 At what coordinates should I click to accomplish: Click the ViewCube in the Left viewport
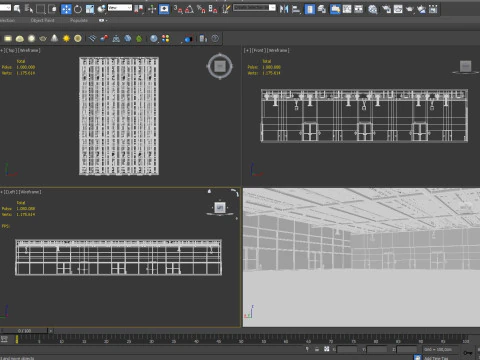tap(220, 208)
